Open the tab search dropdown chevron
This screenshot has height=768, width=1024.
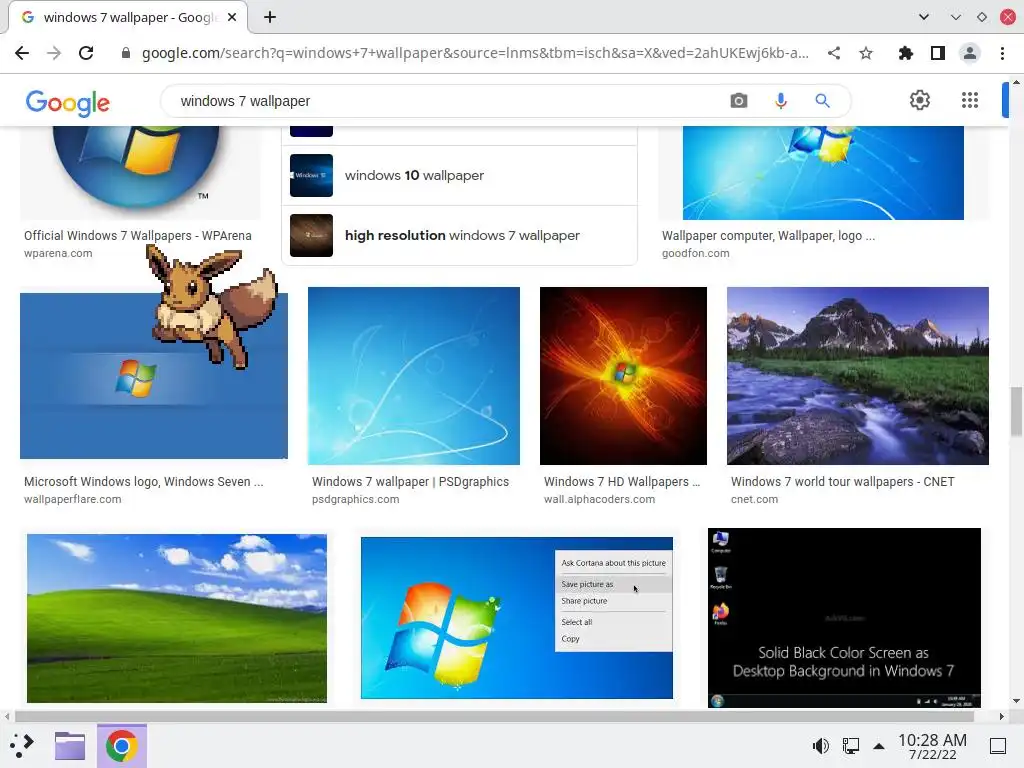(923, 17)
